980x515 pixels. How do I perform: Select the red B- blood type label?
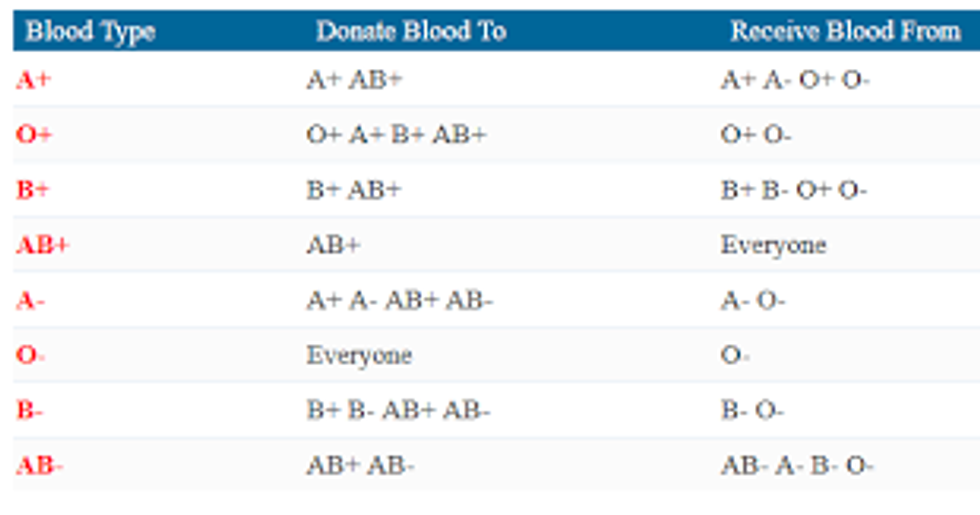29,410
